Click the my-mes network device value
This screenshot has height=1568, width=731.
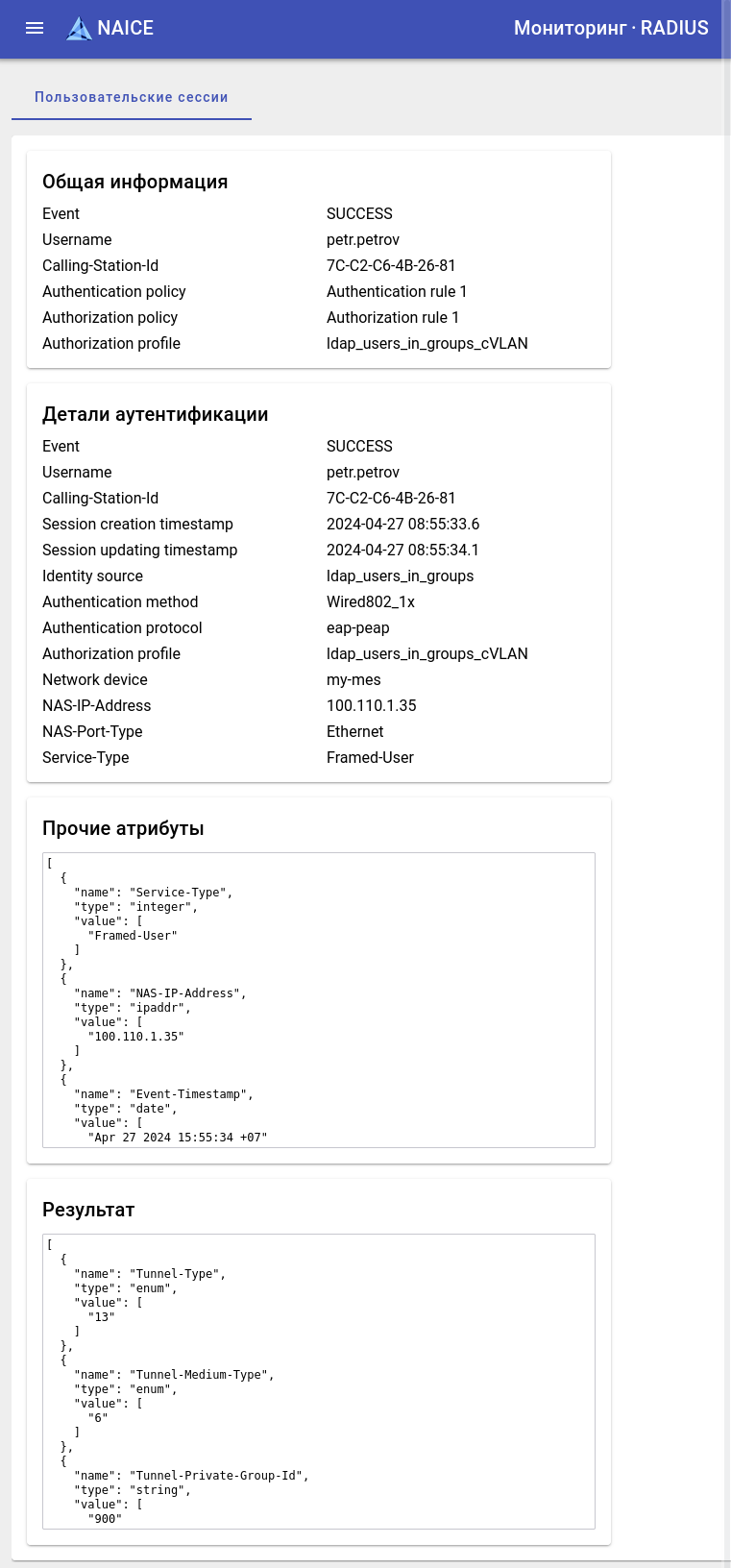353,679
